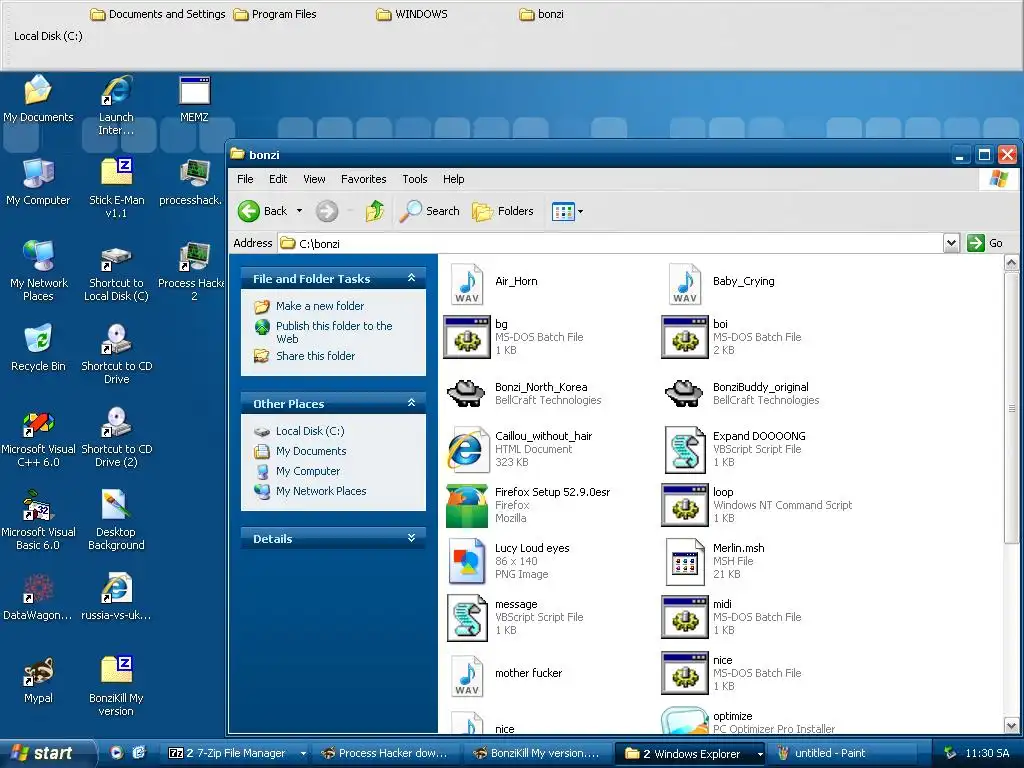The width and height of the screenshot is (1024, 768).
Task: Go to My Documents in Other Places
Action: 311,451
